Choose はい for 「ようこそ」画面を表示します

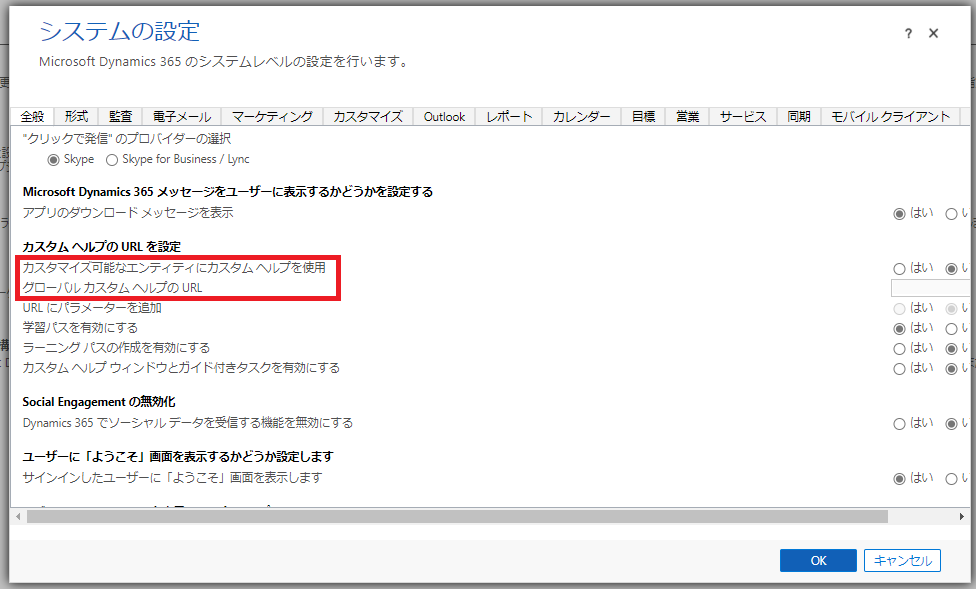[899, 479]
